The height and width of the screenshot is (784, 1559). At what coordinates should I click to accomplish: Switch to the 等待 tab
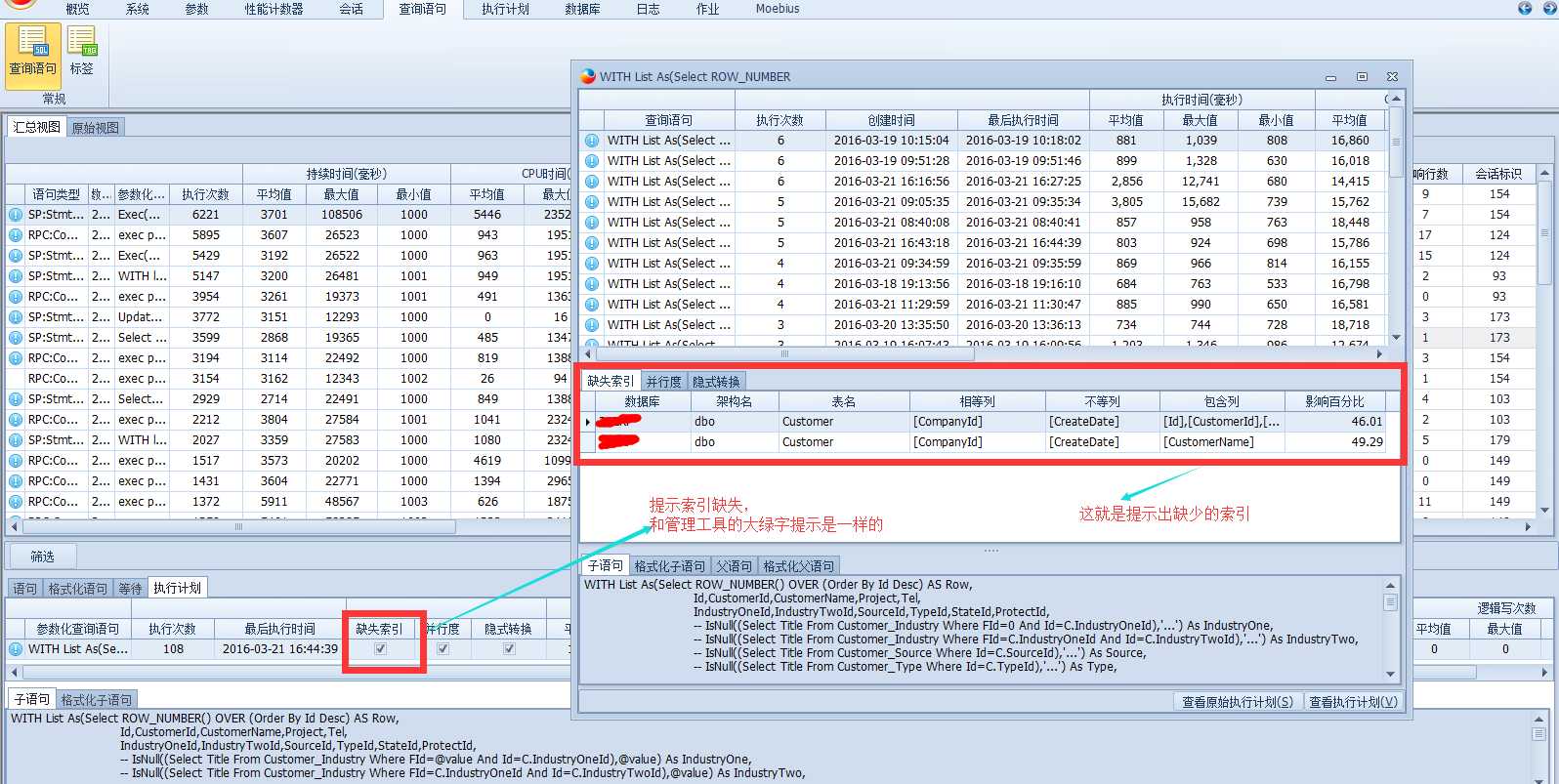(130, 589)
